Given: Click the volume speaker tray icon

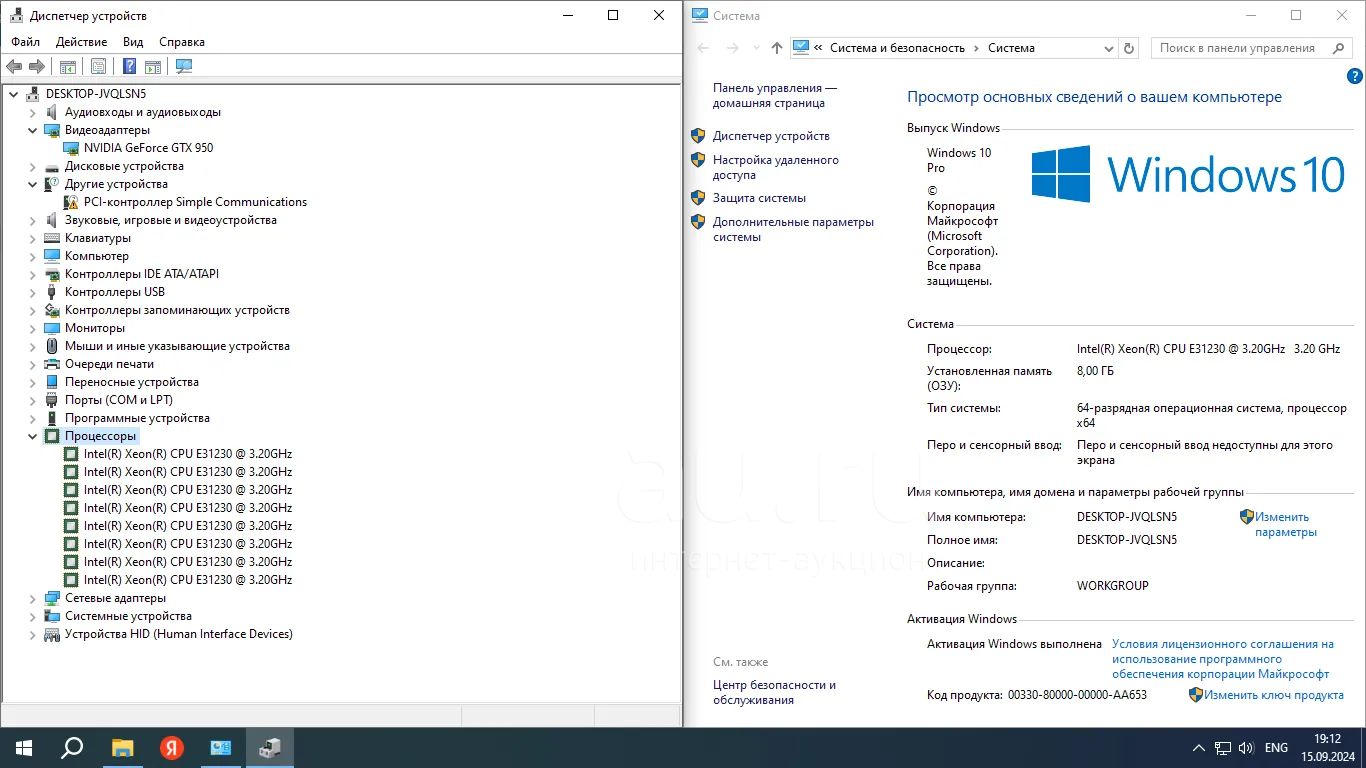Looking at the screenshot, I should 1246,748.
